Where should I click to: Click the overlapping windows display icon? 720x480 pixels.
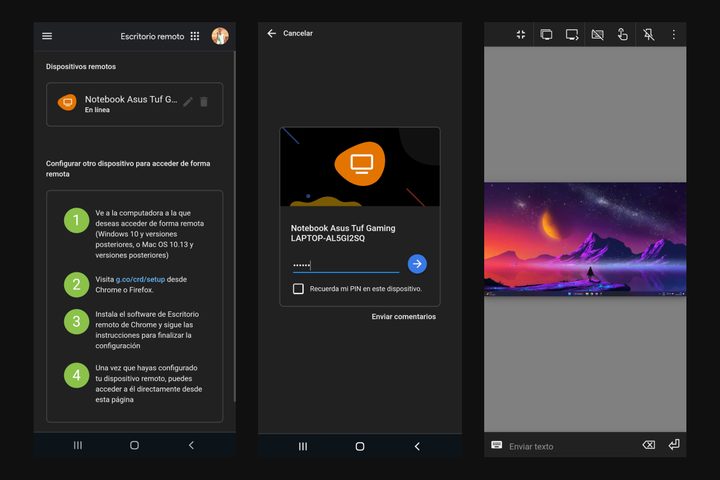click(x=546, y=34)
